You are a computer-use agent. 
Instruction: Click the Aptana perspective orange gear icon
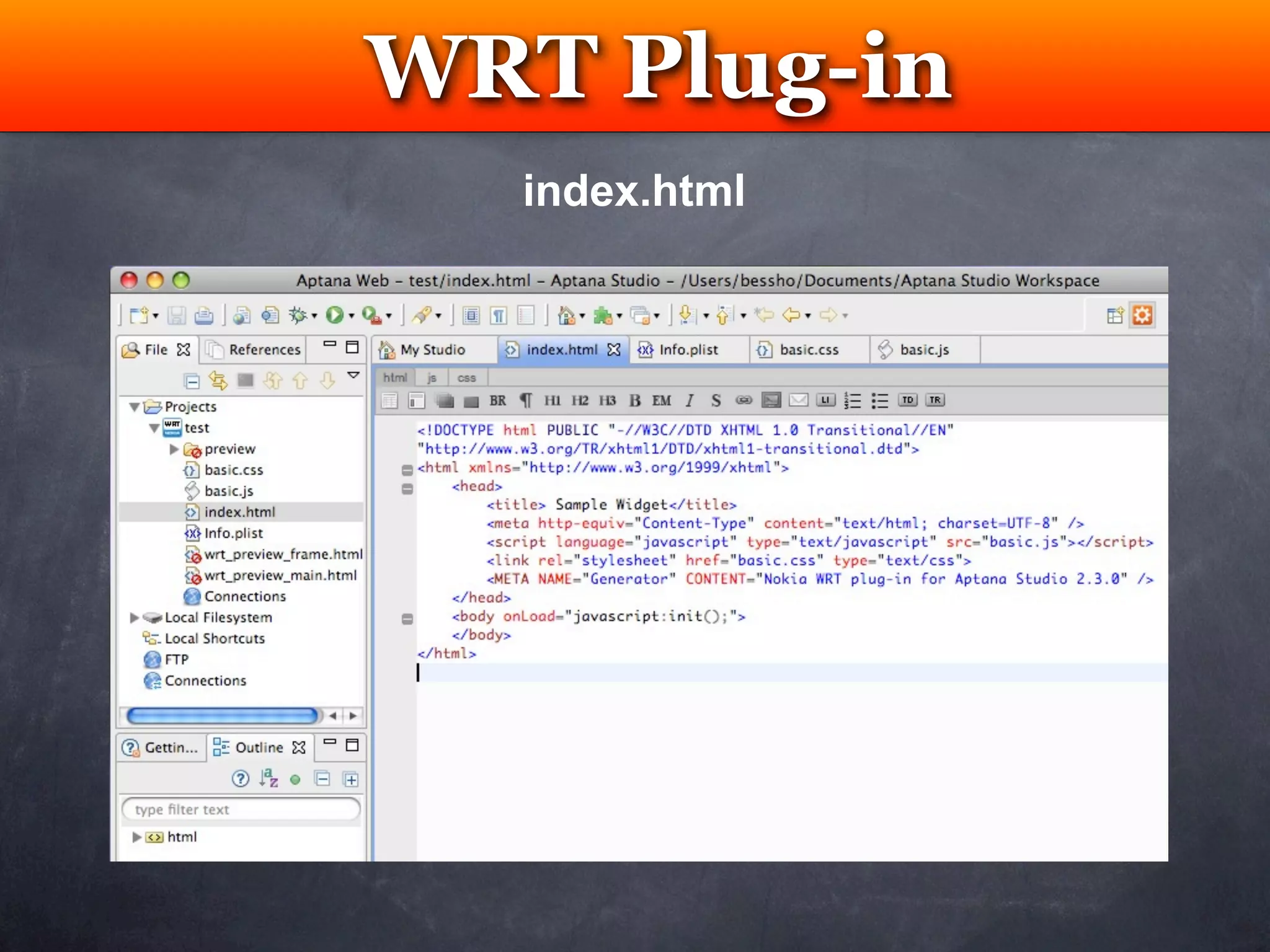pos(1142,315)
